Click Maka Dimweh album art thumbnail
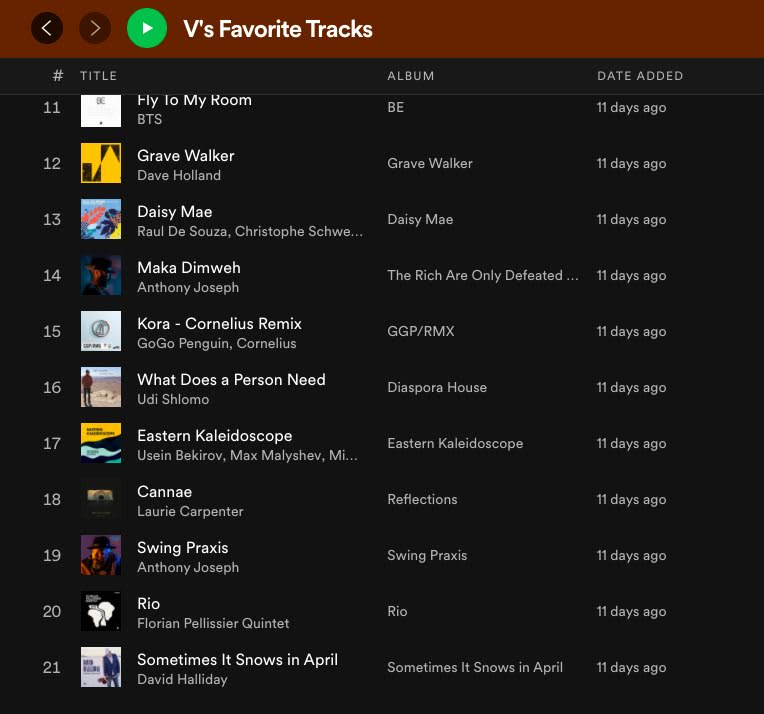Screen dimensions: 764x714 pyautogui.click(x=101, y=275)
